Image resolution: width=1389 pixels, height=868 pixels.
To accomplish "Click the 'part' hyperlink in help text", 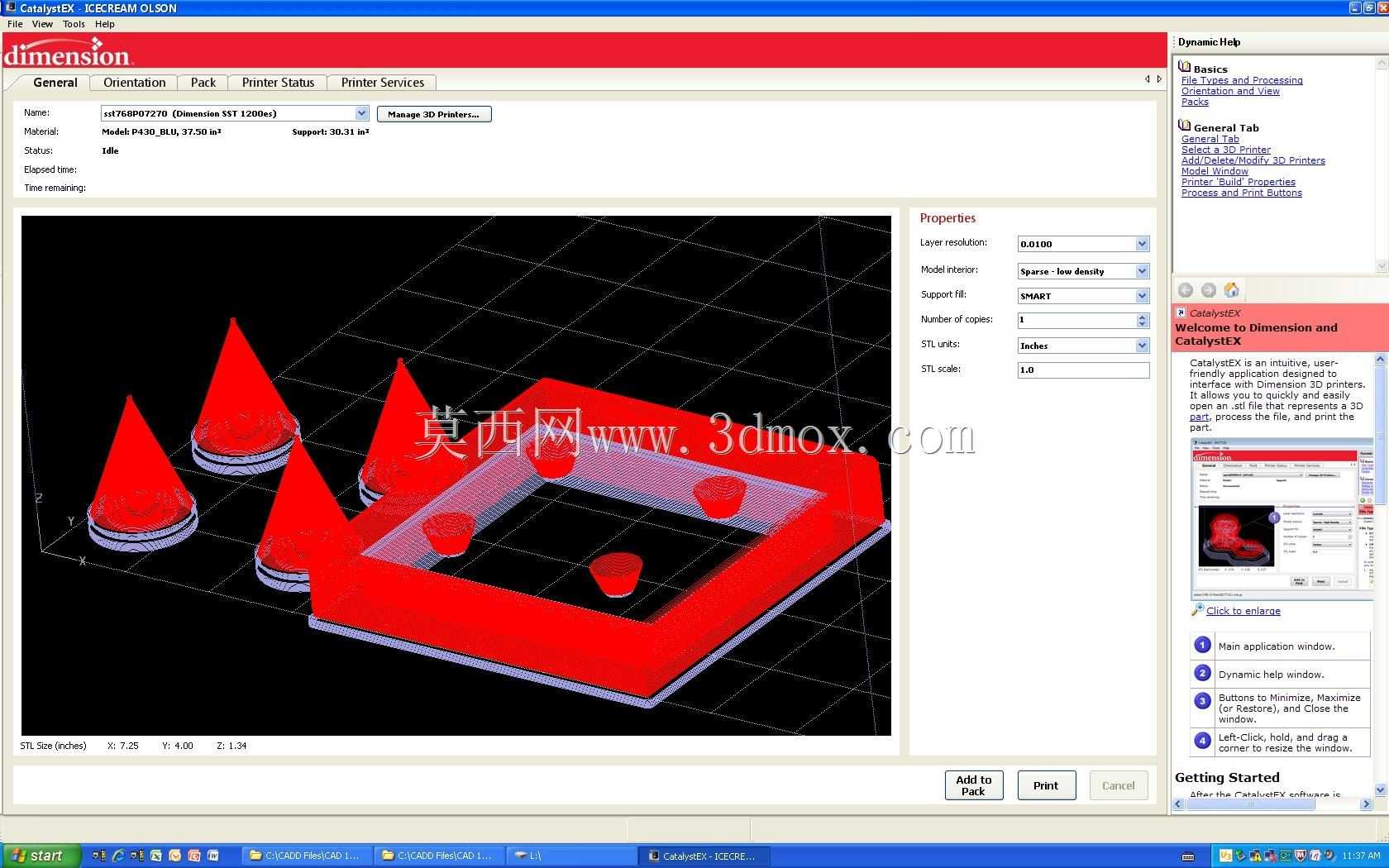I will (x=1199, y=417).
